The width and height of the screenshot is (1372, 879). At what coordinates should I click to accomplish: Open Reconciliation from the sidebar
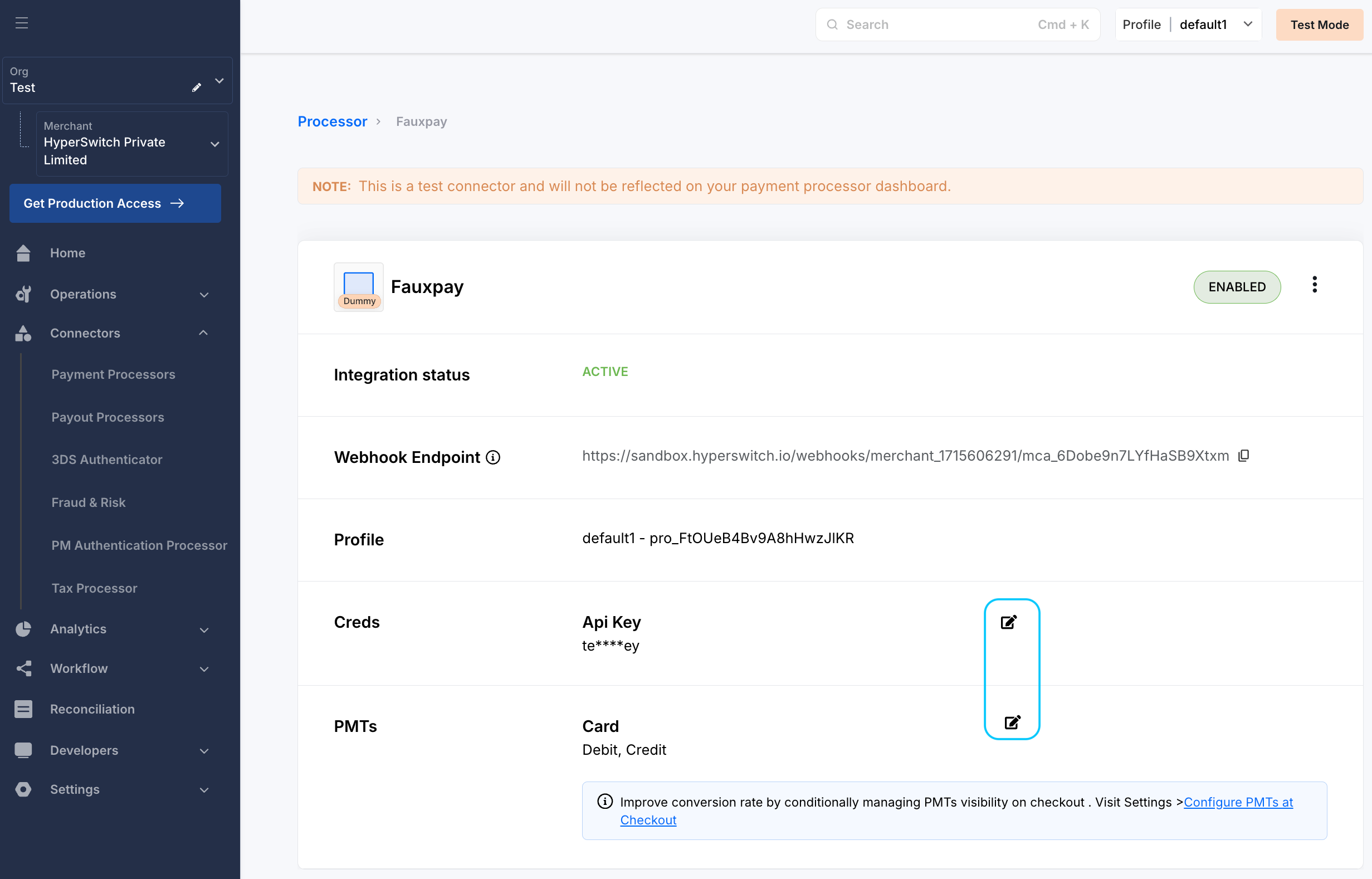[92, 709]
